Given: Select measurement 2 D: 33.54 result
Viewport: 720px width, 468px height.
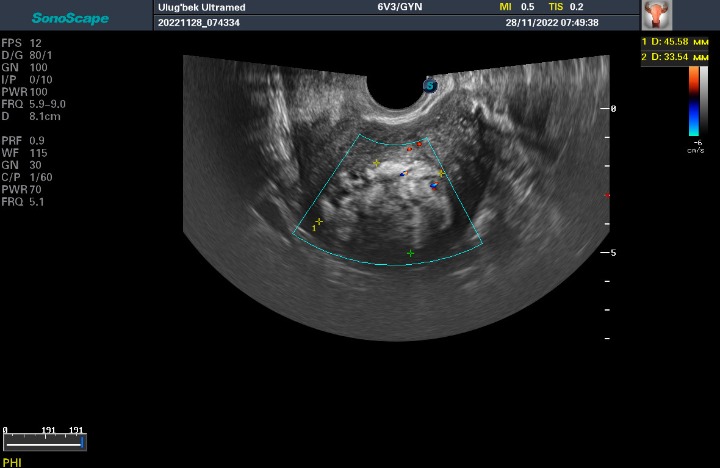Looking at the screenshot, I should (x=675, y=57).
